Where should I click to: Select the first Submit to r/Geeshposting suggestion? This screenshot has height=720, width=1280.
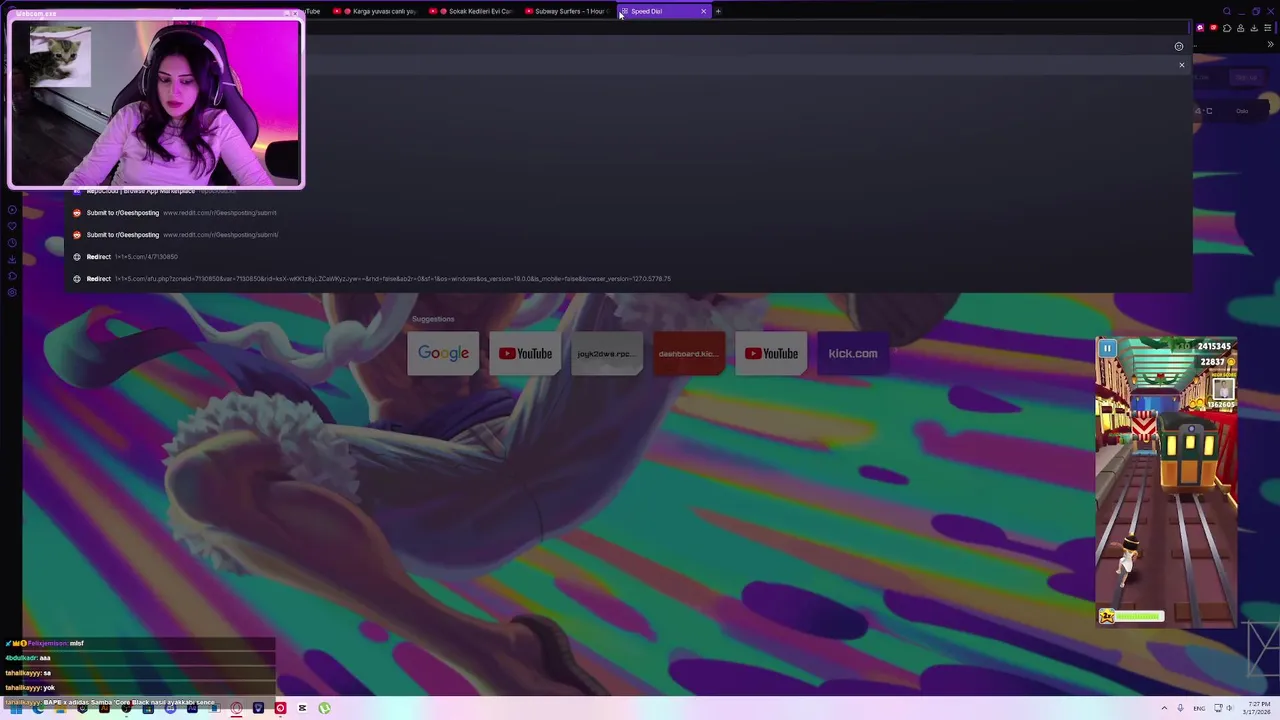tap(630, 213)
